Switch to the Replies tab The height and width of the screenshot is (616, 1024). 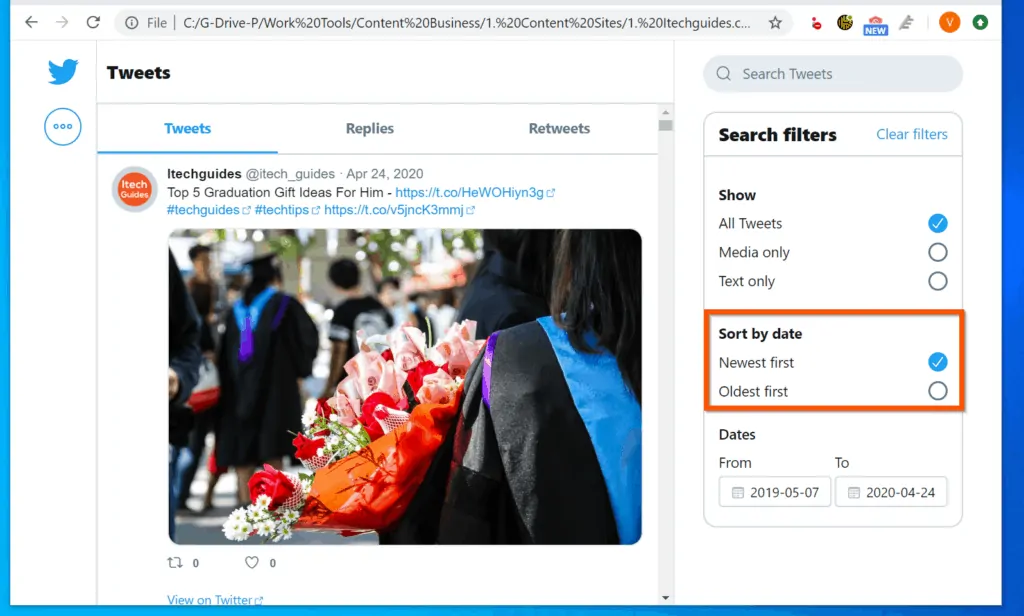pyautogui.click(x=369, y=128)
